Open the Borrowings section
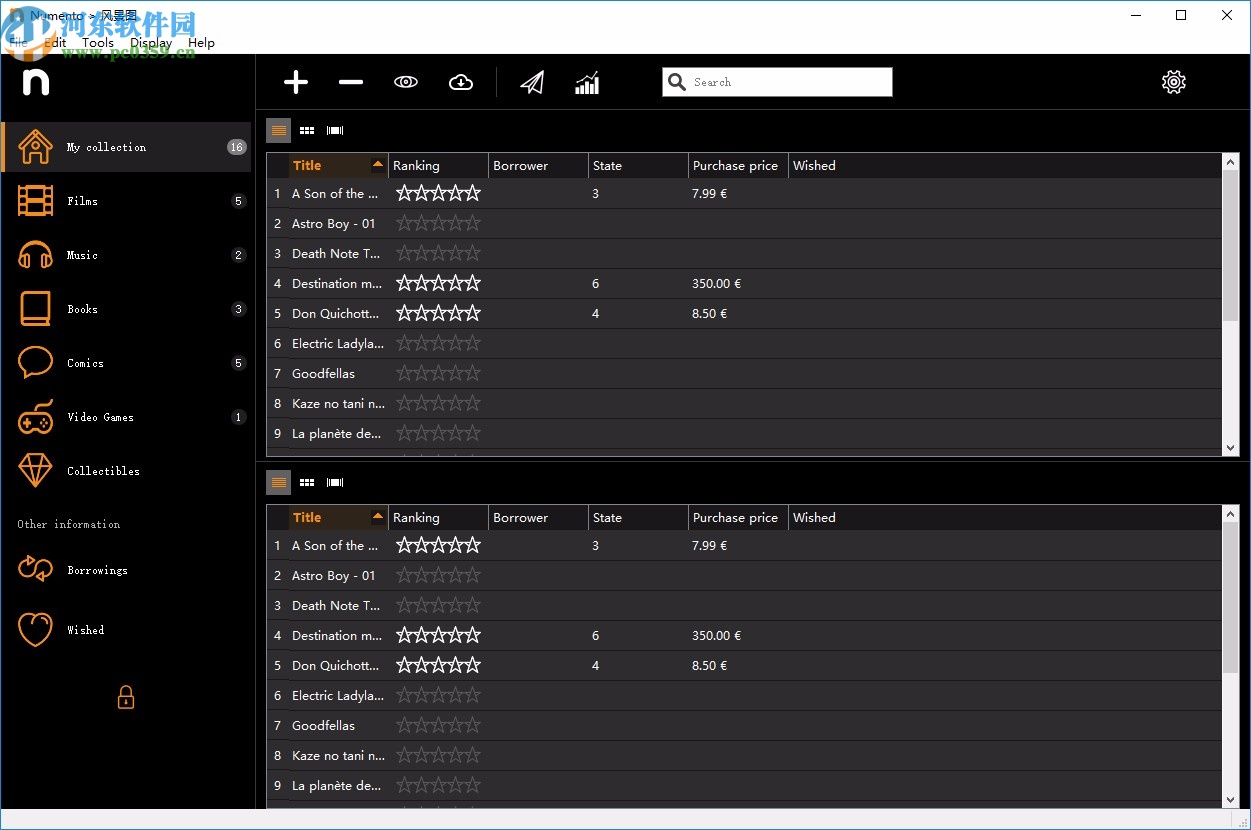Viewport: 1251px width, 830px height. click(97, 570)
